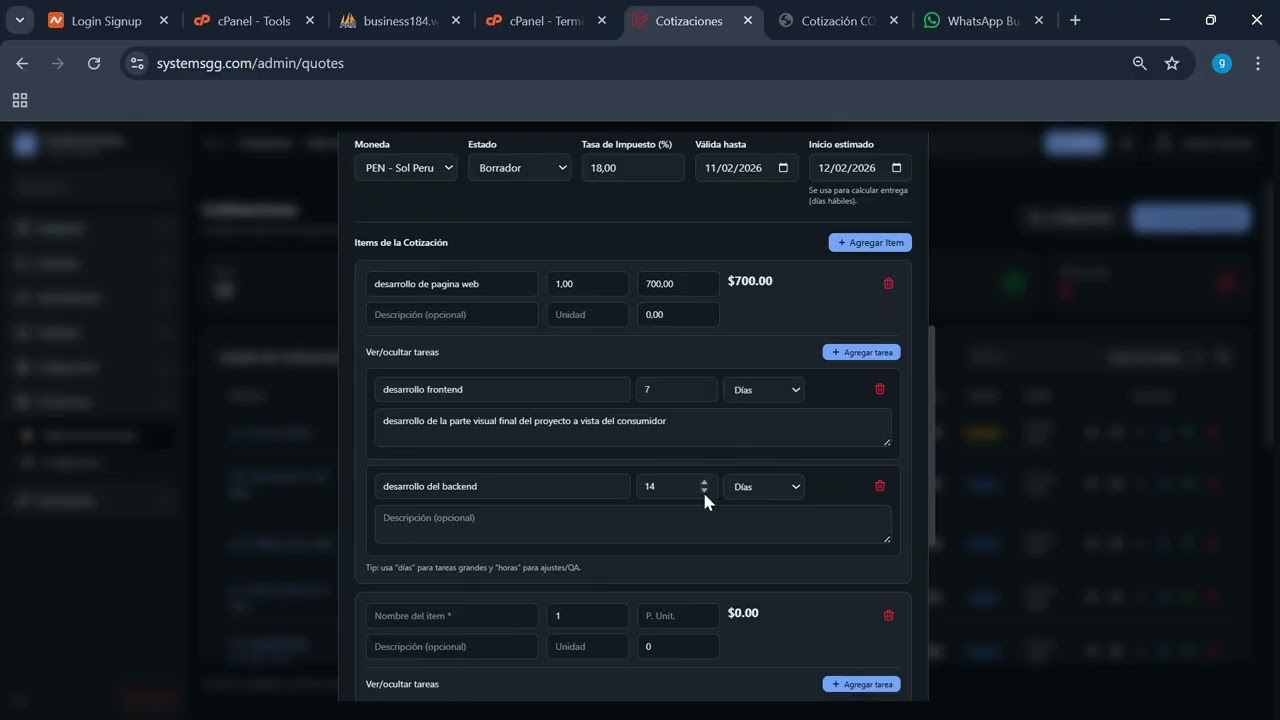Click the modal vertical scrollbar

[x=933, y=436]
